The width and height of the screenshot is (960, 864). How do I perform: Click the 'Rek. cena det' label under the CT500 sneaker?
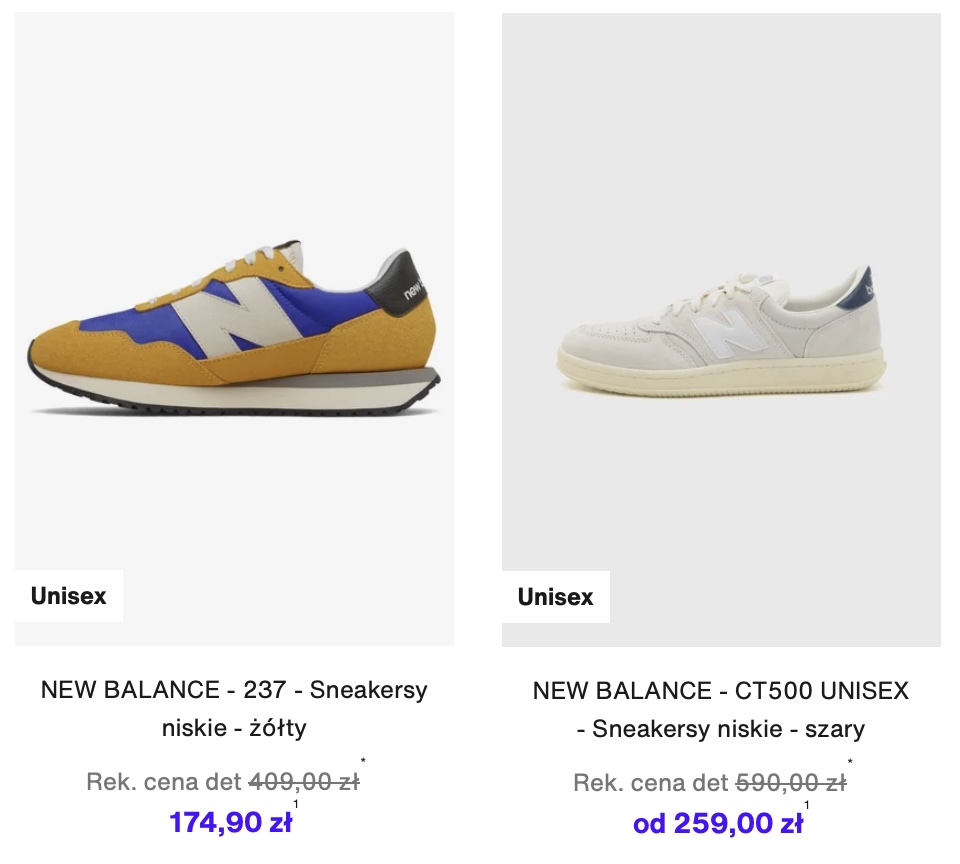pyautogui.click(x=651, y=783)
